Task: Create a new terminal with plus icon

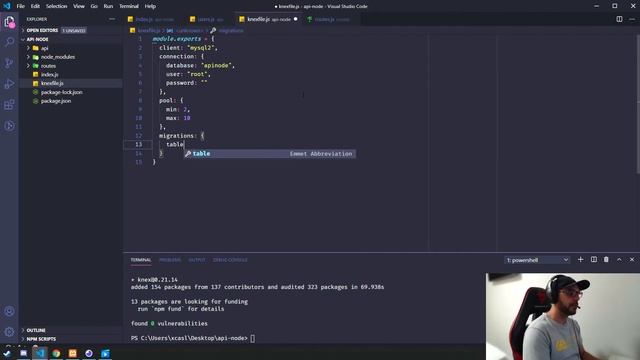Action: pos(580,260)
